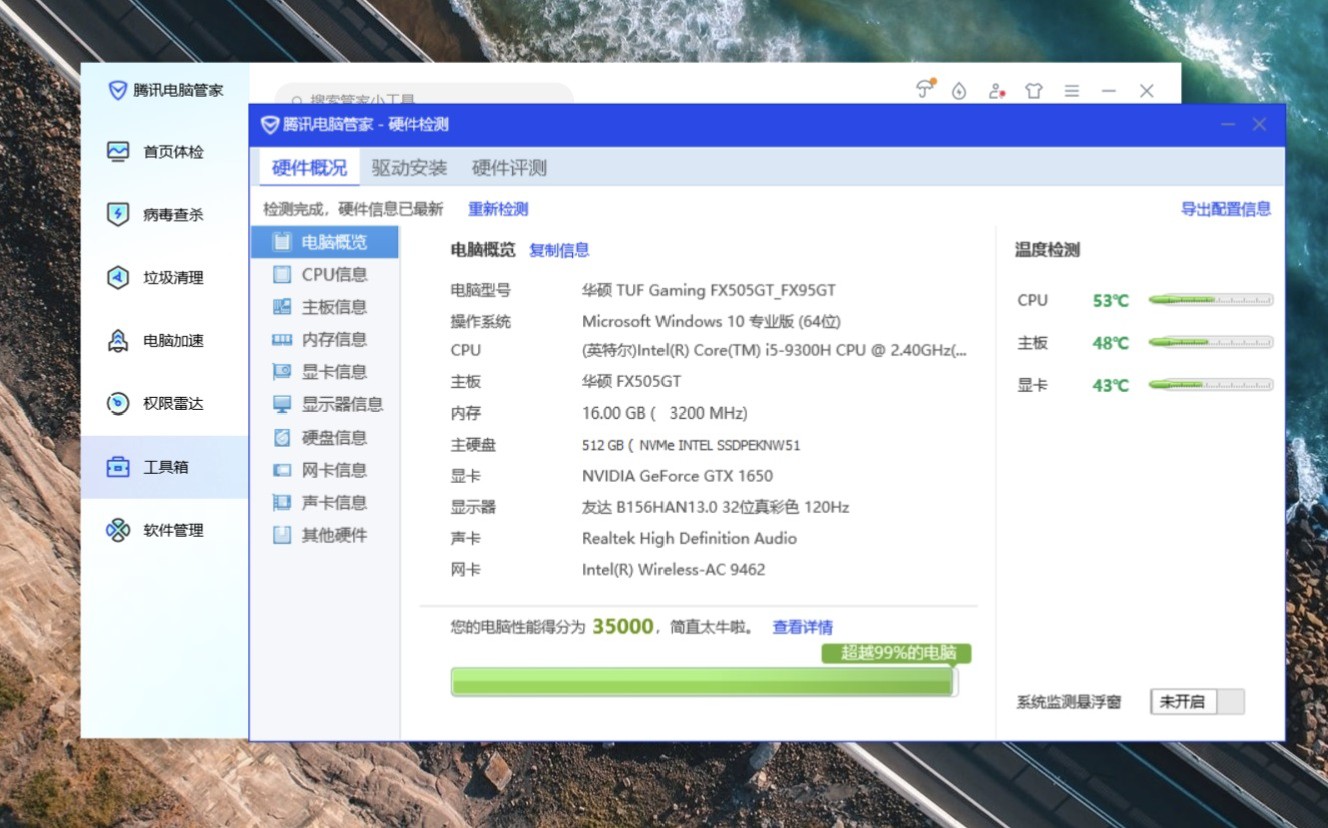1328x828 pixels.
Task: Open 查看详情 for the performance score
Action: [802, 627]
